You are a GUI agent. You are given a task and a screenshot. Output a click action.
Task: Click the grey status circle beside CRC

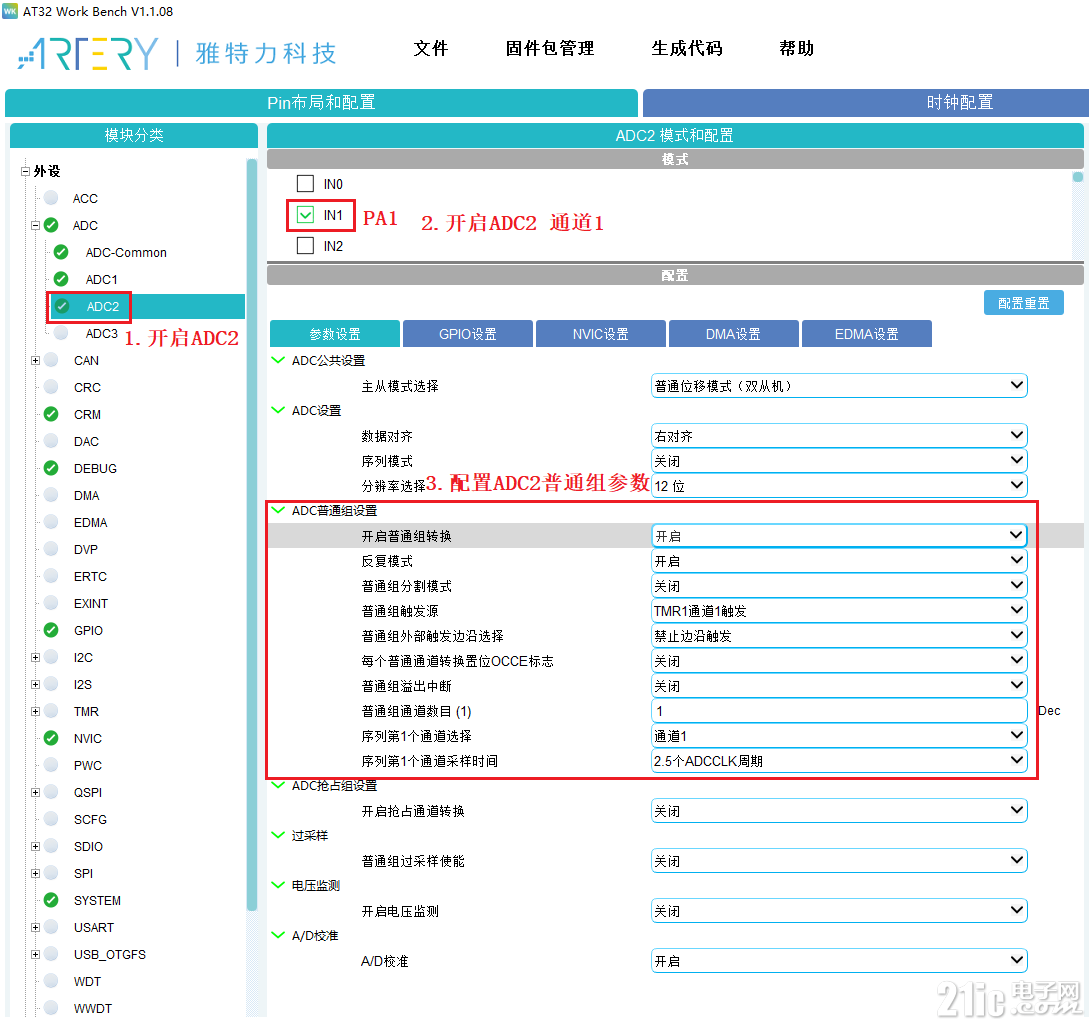(51, 387)
